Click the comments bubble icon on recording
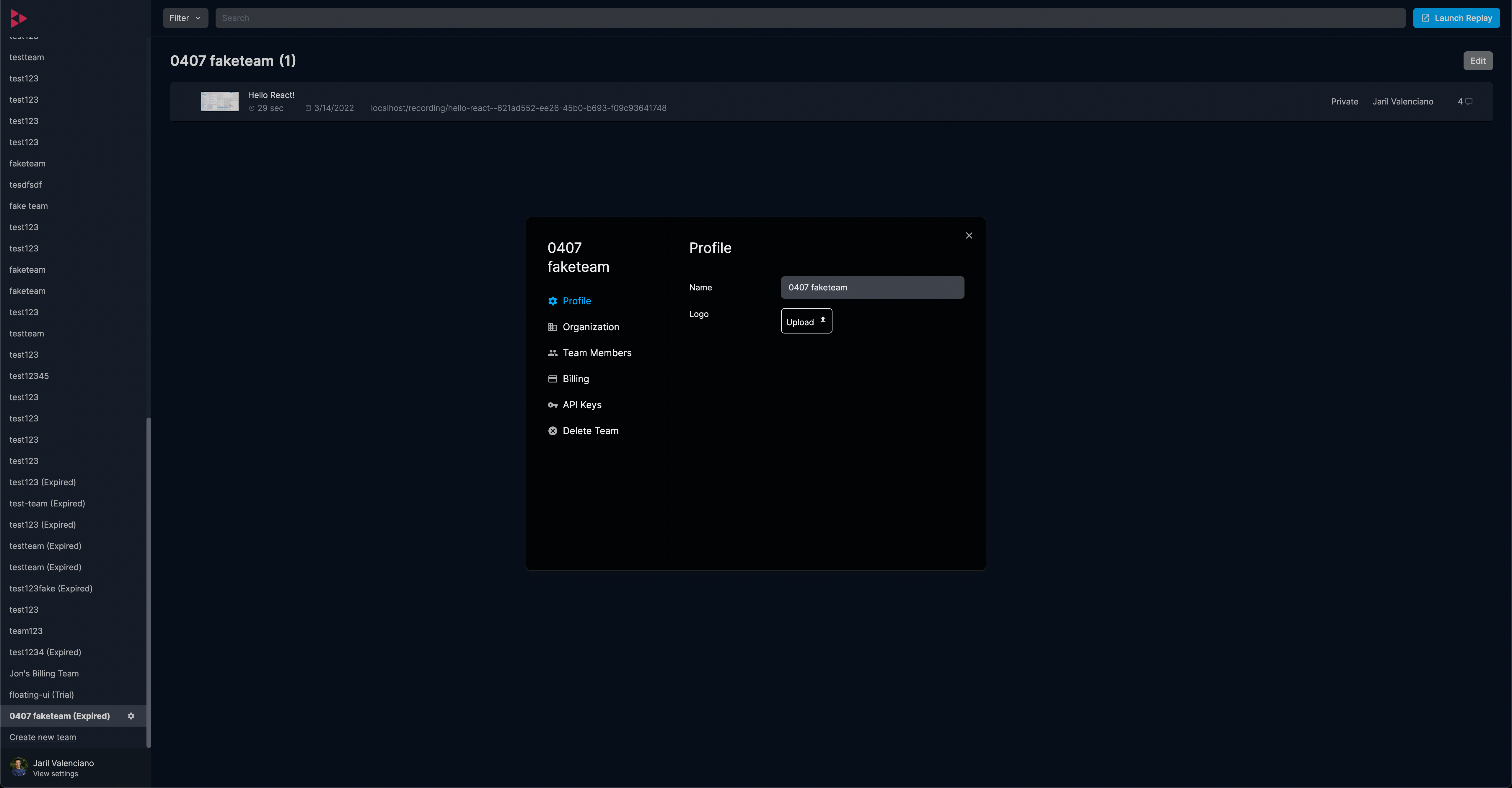The width and height of the screenshot is (1512, 788). click(1469, 102)
